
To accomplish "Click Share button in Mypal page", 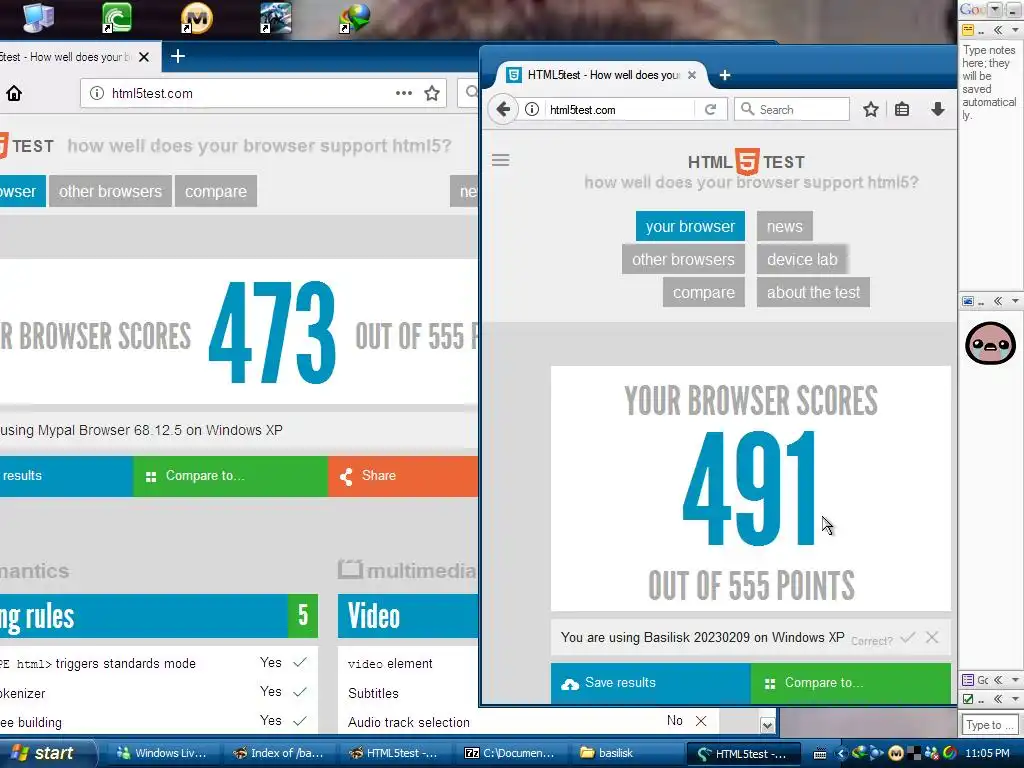I will (403, 476).
